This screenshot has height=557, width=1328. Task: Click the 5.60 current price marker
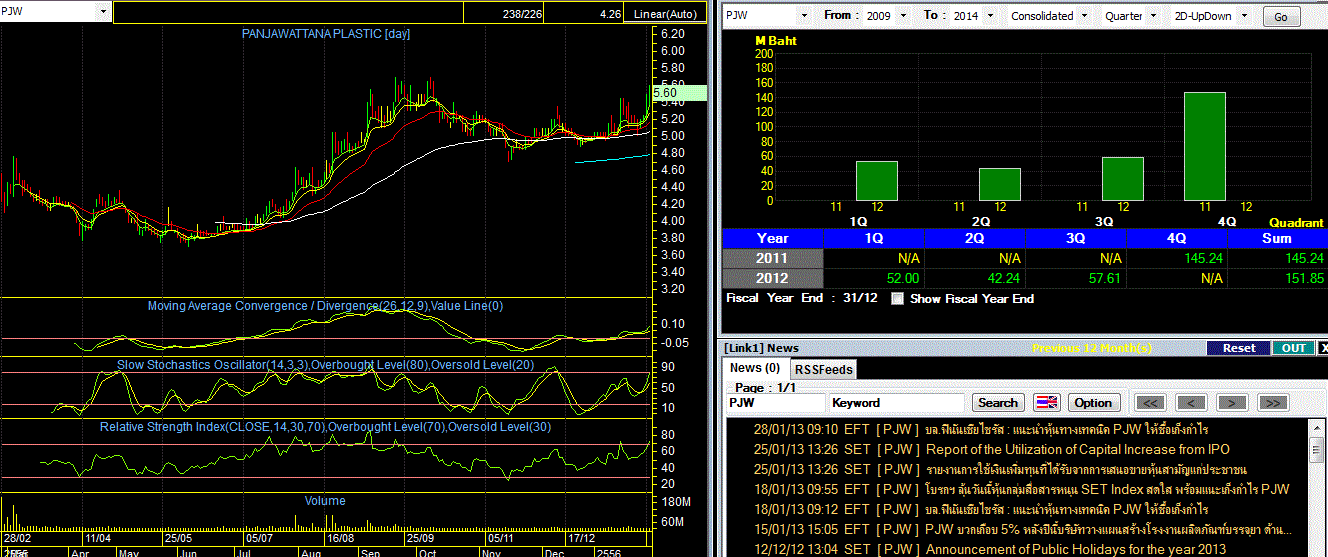(679, 93)
